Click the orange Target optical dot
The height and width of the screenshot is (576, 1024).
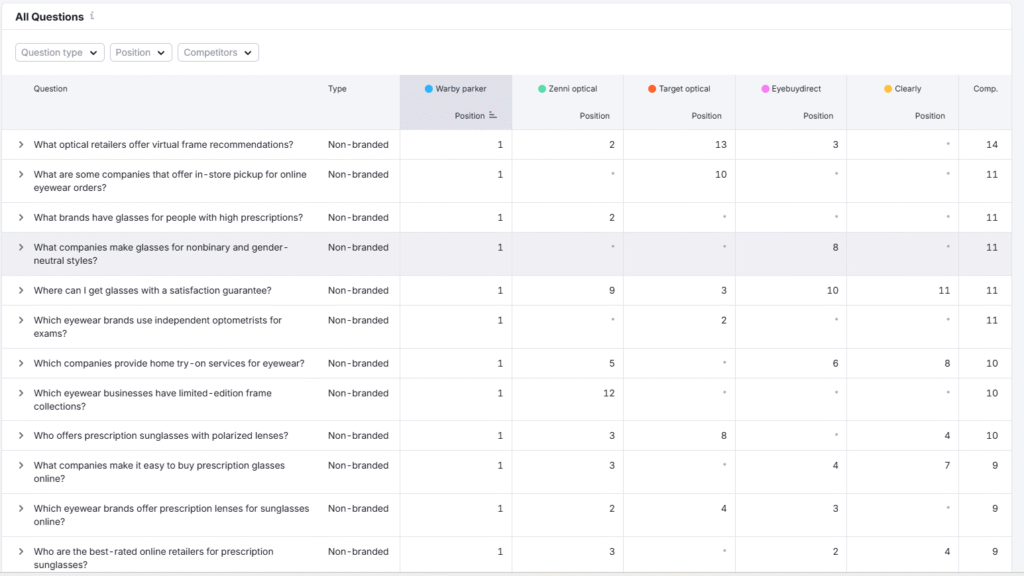652,89
